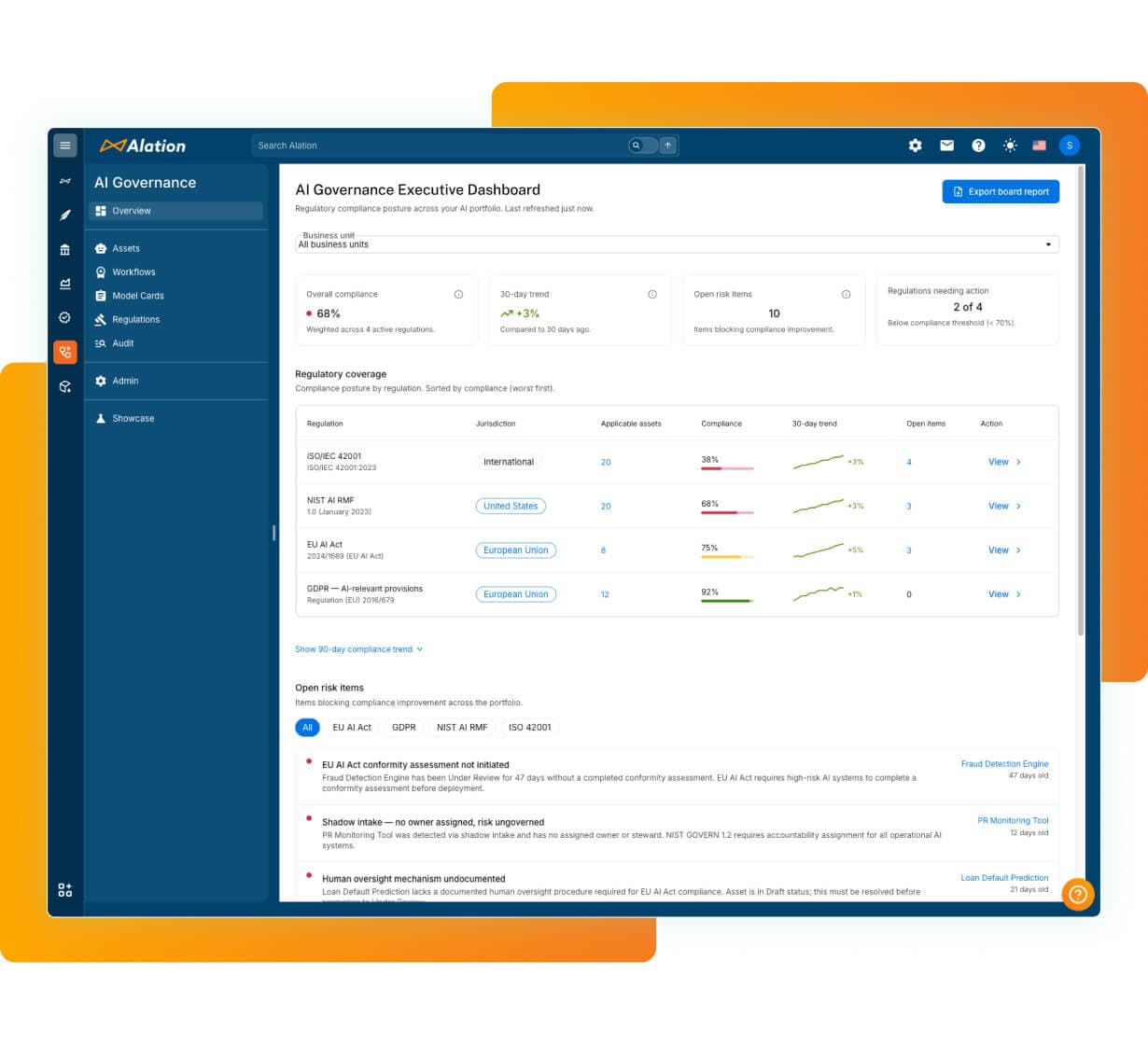Open Model Cards in the sidebar

(175, 296)
